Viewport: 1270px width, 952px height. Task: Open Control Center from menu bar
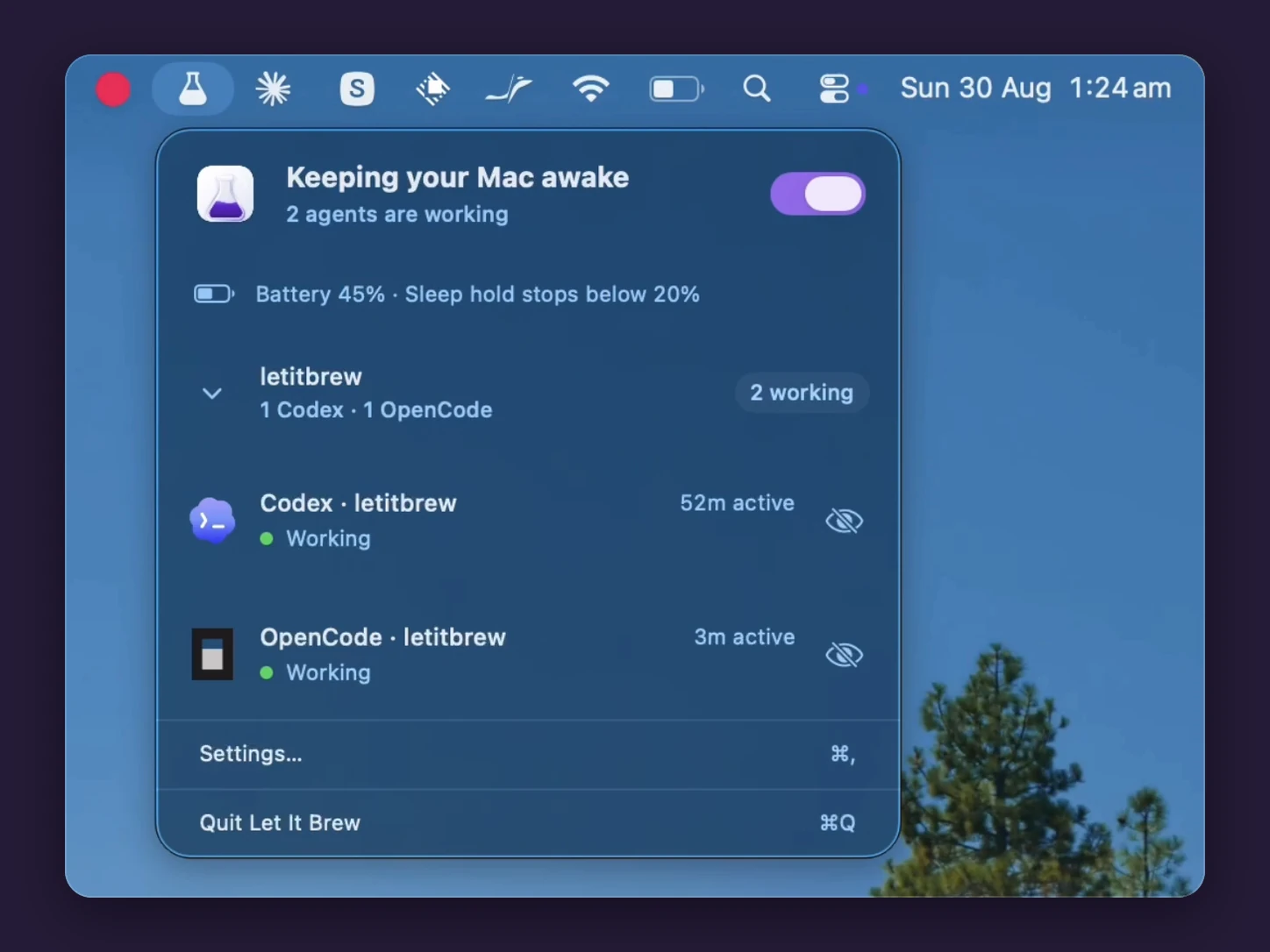click(834, 89)
